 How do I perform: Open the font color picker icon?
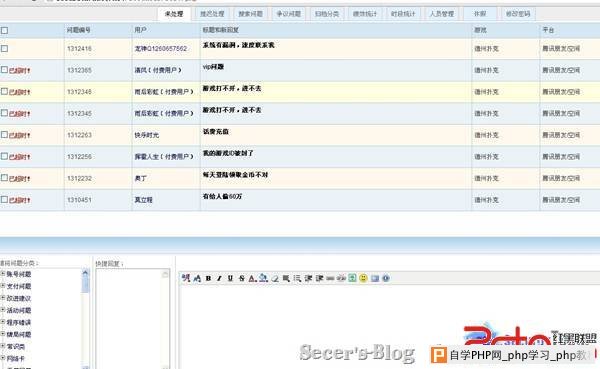click(252, 278)
